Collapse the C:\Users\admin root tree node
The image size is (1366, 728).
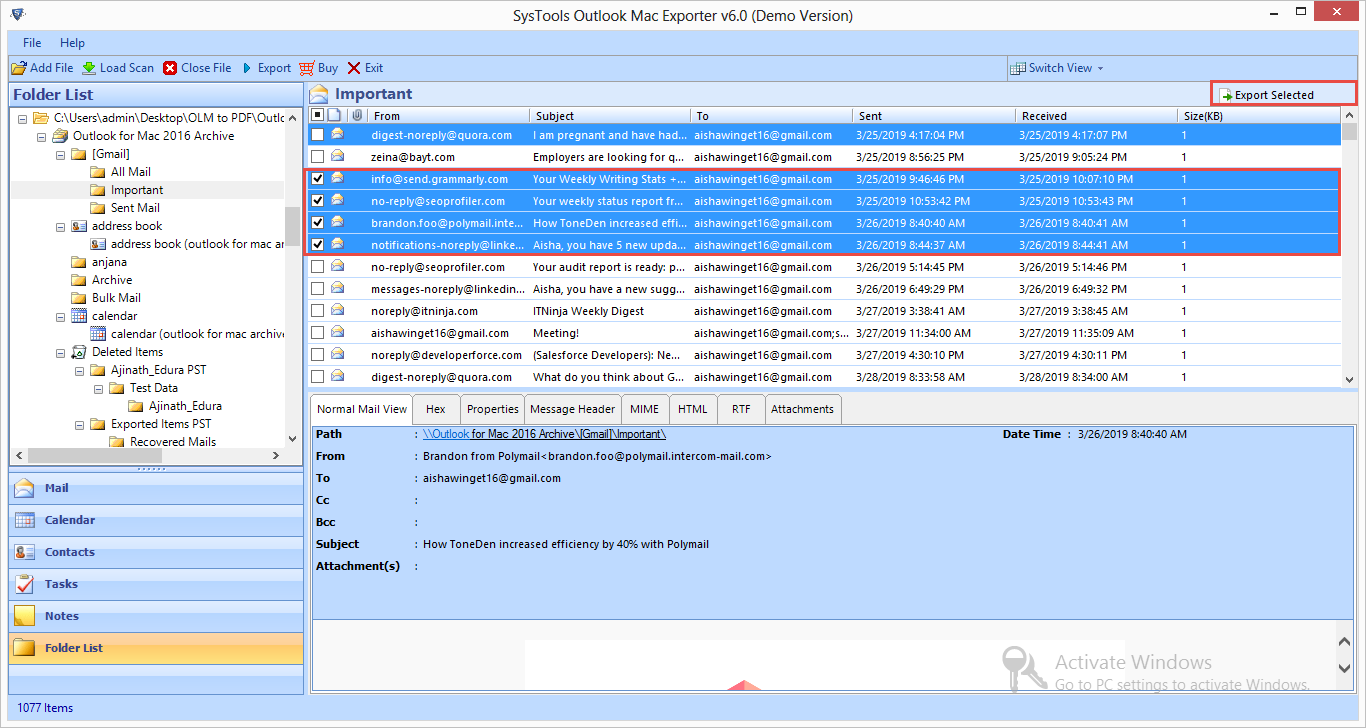click(x=23, y=118)
